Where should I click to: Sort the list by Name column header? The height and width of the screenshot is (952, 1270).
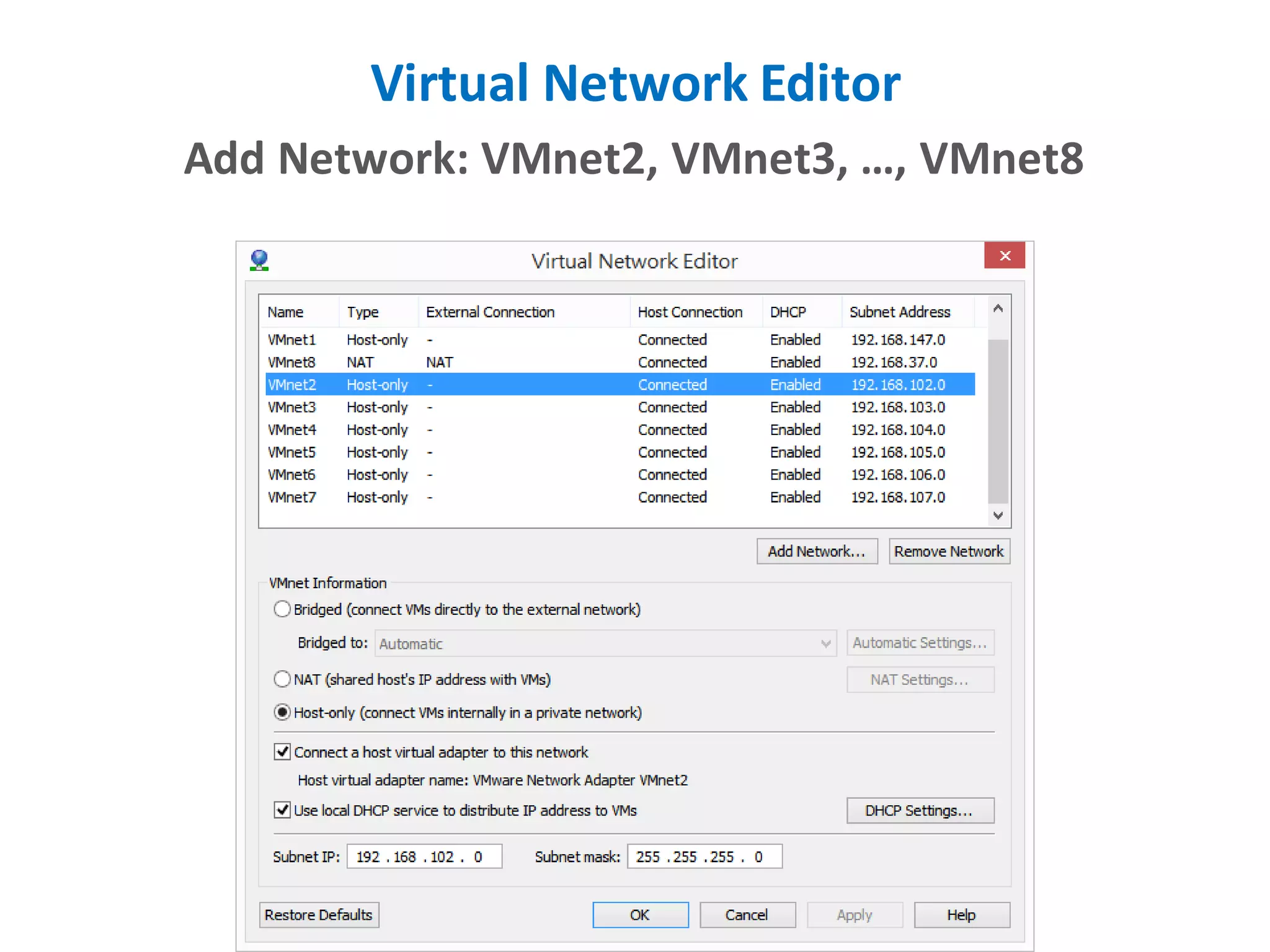click(x=299, y=312)
